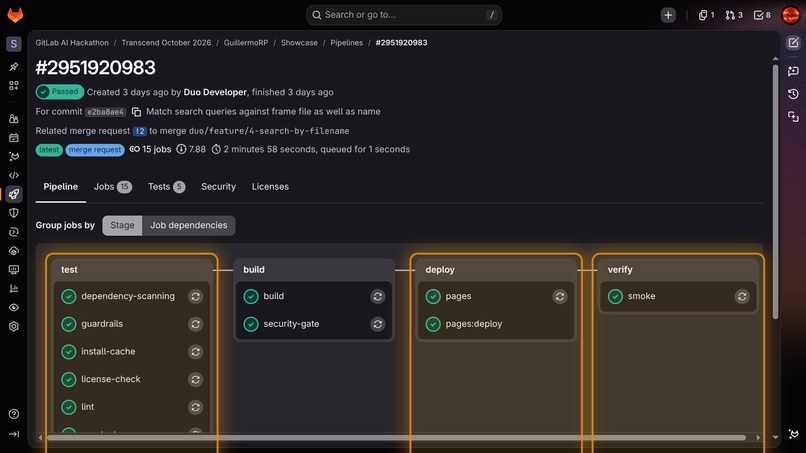Group jobs by Stage
This screenshot has height=453, width=806.
coord(122,225)
